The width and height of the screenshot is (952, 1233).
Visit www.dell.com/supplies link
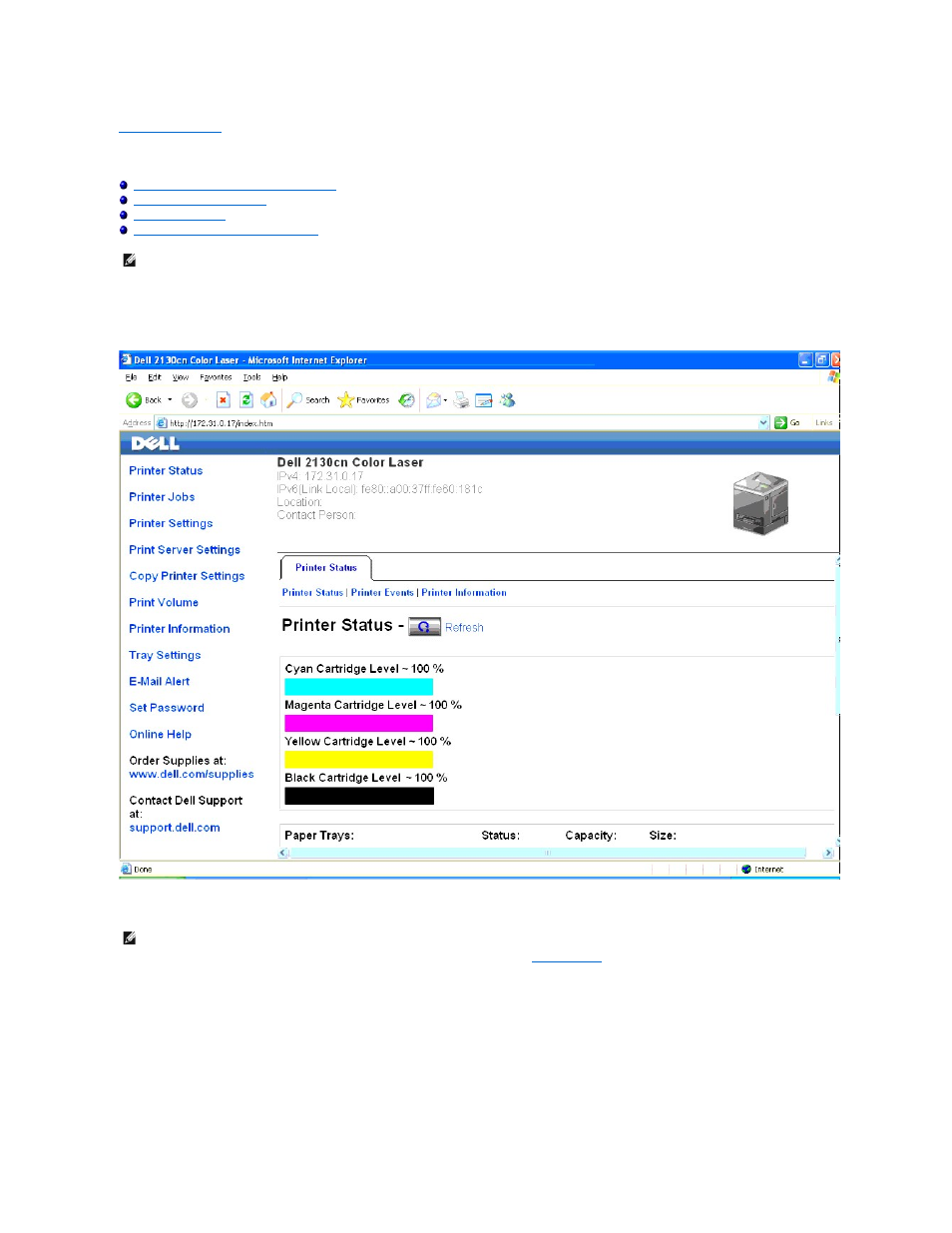tap(192, 775)
